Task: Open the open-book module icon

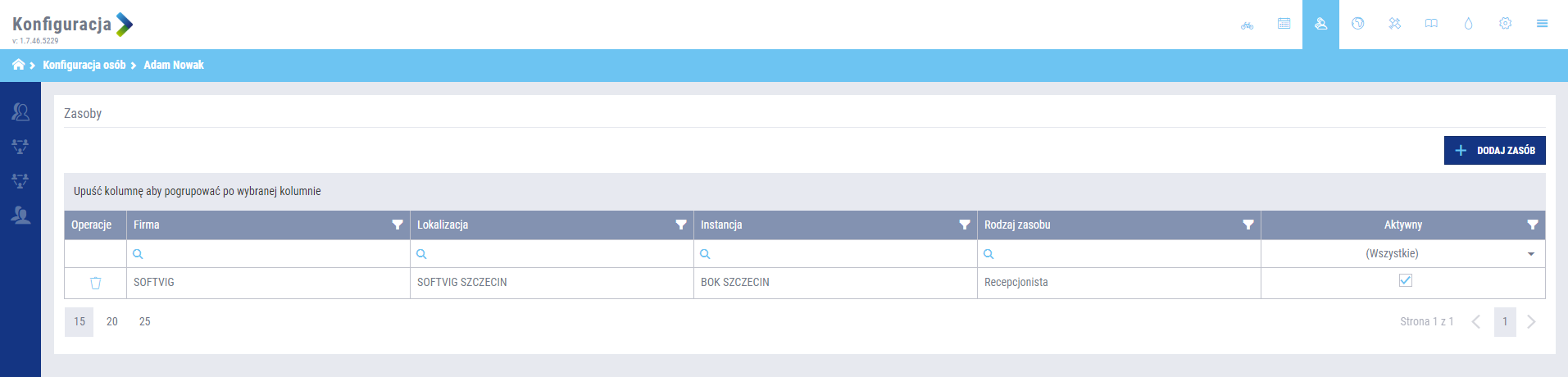Action: click(1431, 24)
